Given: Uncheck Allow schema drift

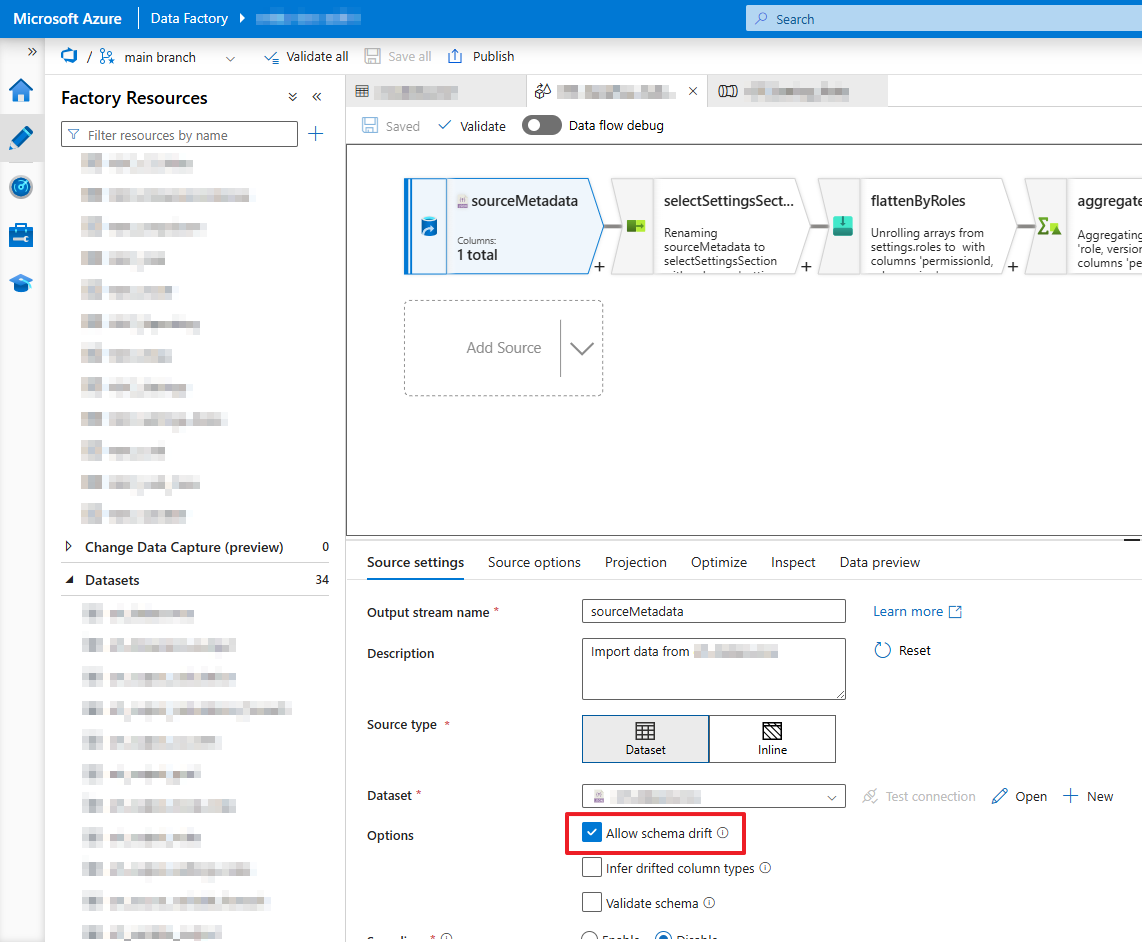Looking at the screenshot, I should pos(592,833).
